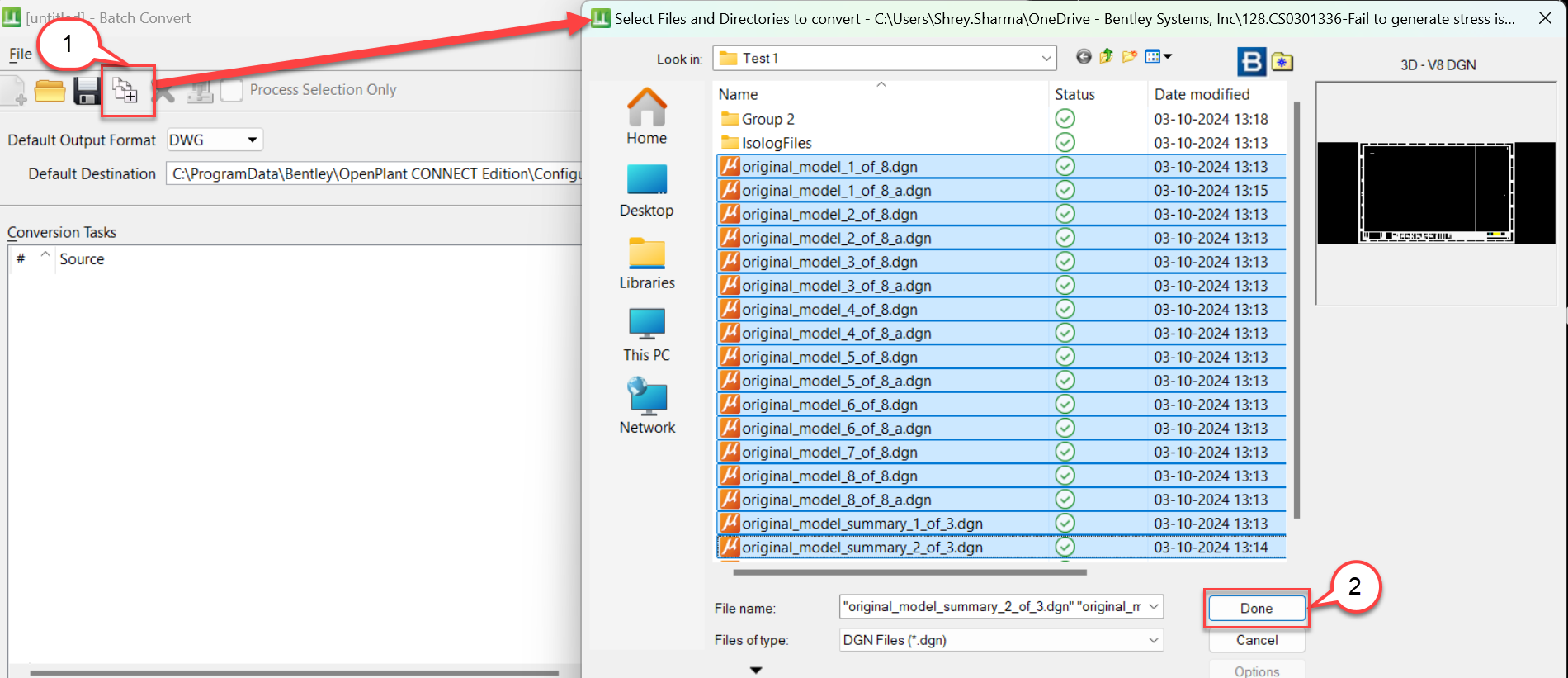Click the file list vertical scrollbar

[x=1296, y=310]
